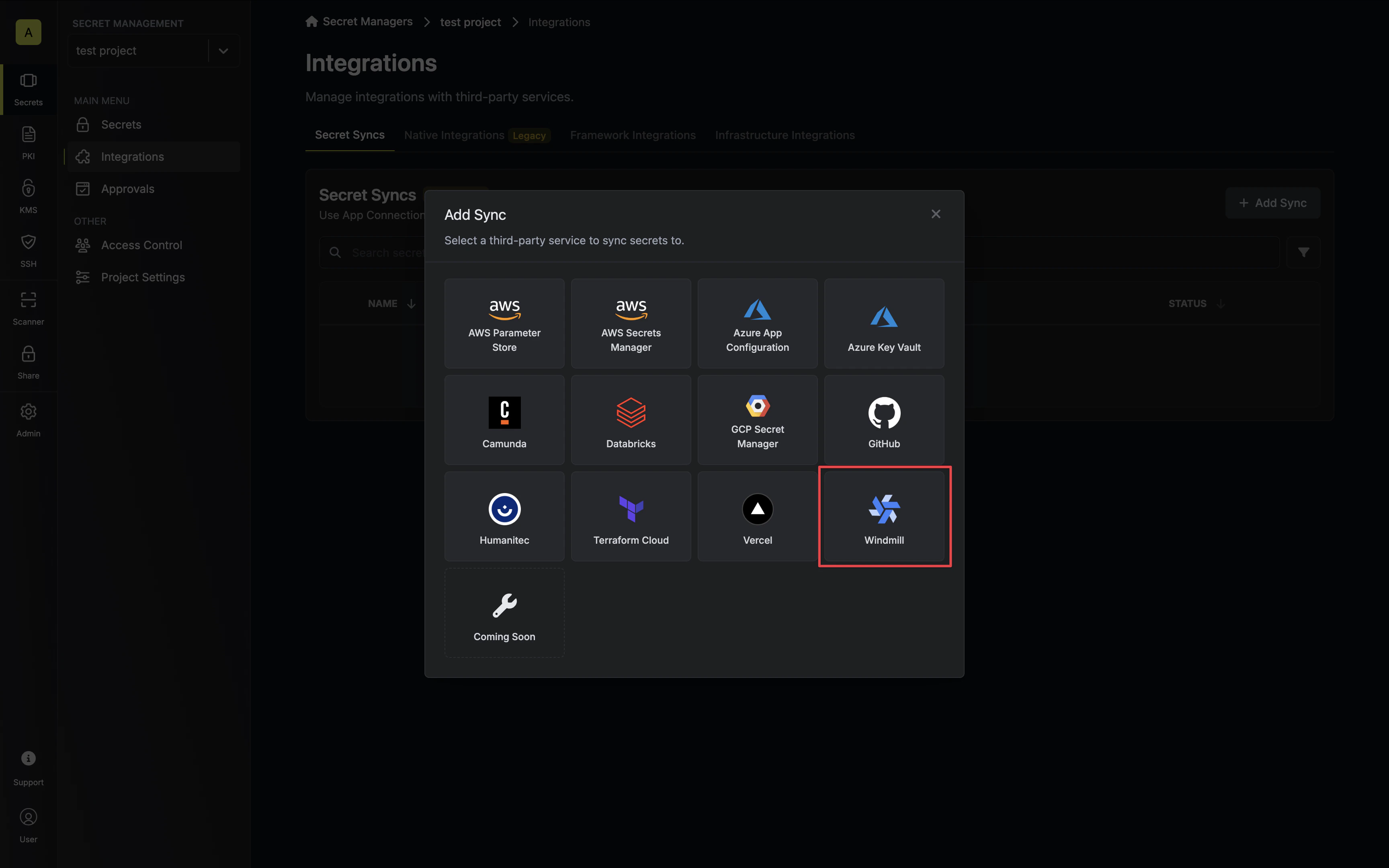This screenshot has height=868, width=1389.
Task: Select Azure Key Vault sync tile
Action: pos(884,323)
